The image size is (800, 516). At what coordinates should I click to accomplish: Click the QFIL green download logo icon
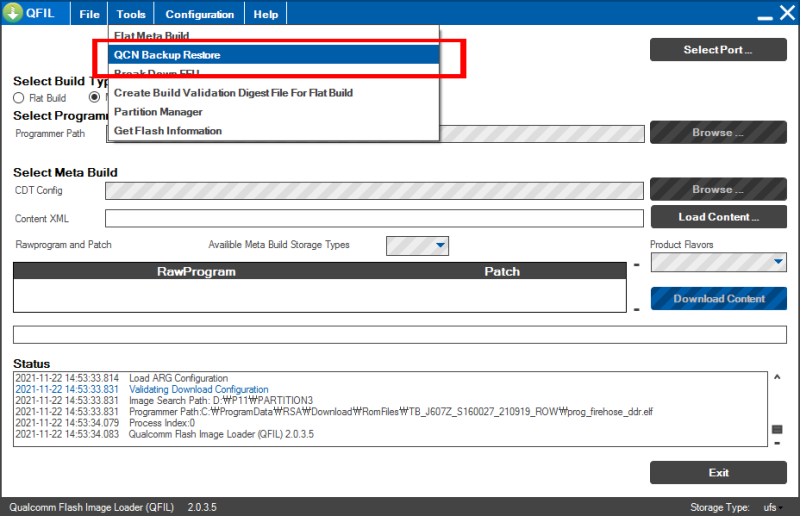pyautogui.click(x=12, y=12)
